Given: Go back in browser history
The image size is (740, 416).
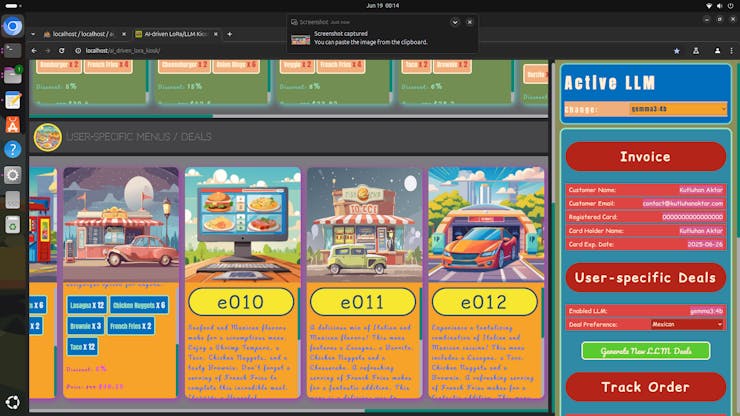Looking at the screenshot, I should pyautogui.click(x=34, y=51).
